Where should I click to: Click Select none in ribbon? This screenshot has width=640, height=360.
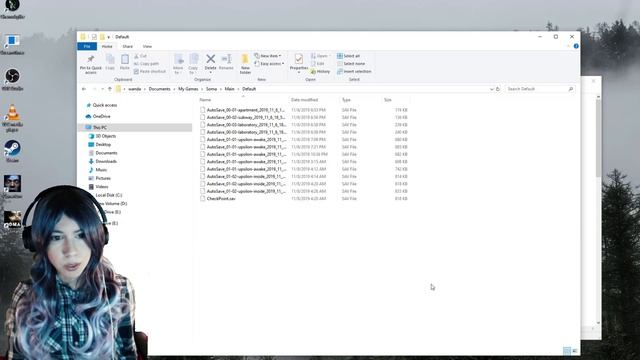pyautogui.click(x=351, y=64)
